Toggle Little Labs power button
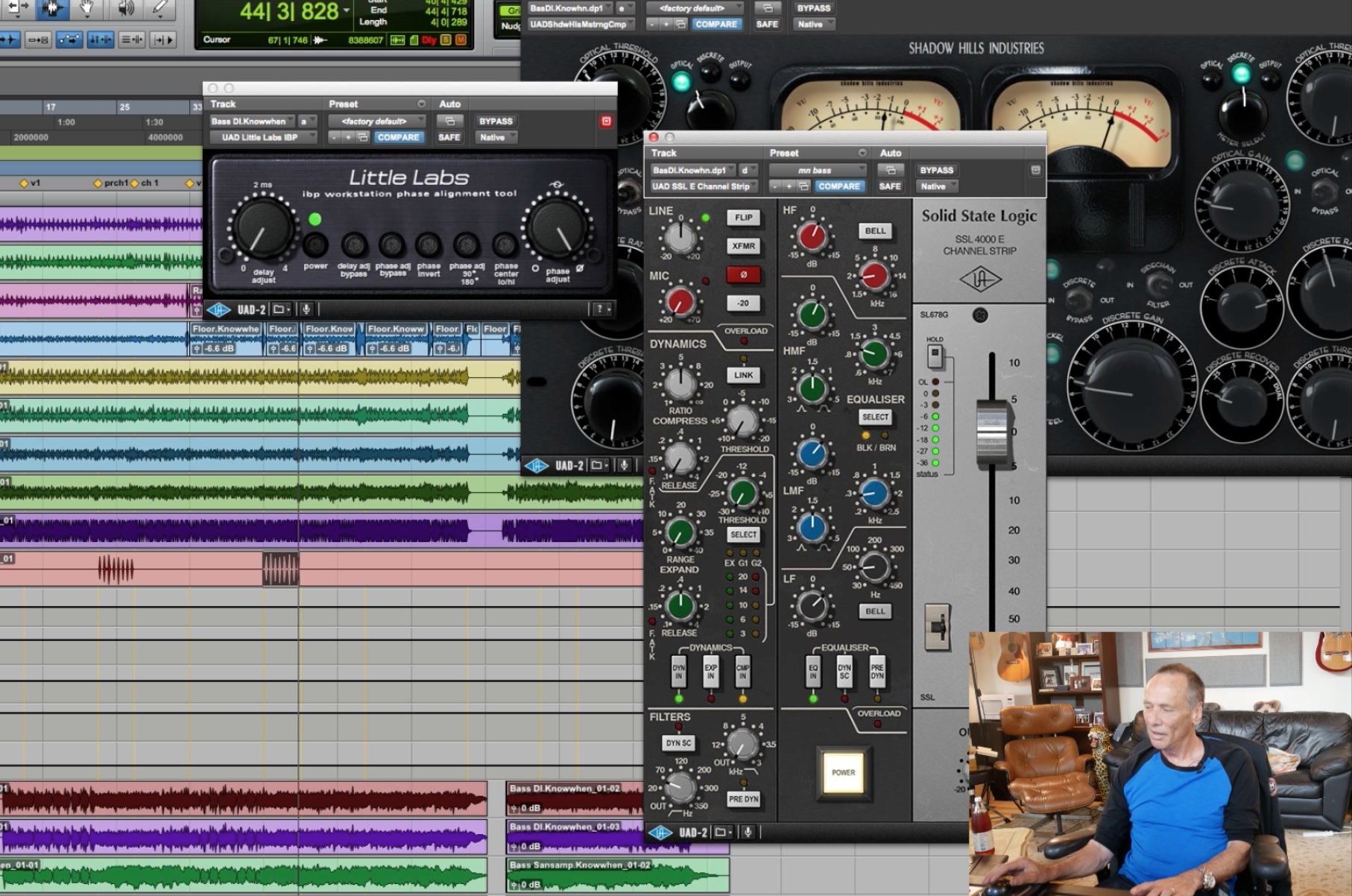This screenshot has height=896, width=1352. tap(315, 244)
